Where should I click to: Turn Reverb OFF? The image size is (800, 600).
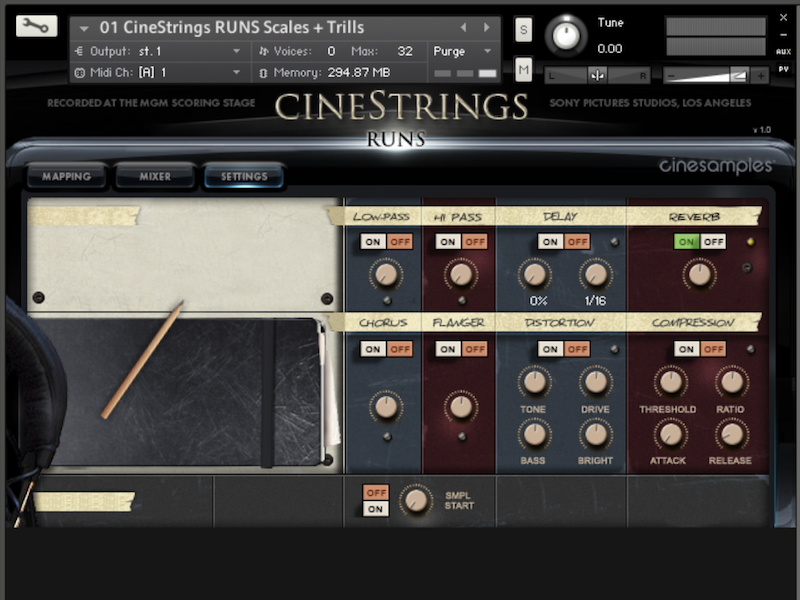point(713,242)
